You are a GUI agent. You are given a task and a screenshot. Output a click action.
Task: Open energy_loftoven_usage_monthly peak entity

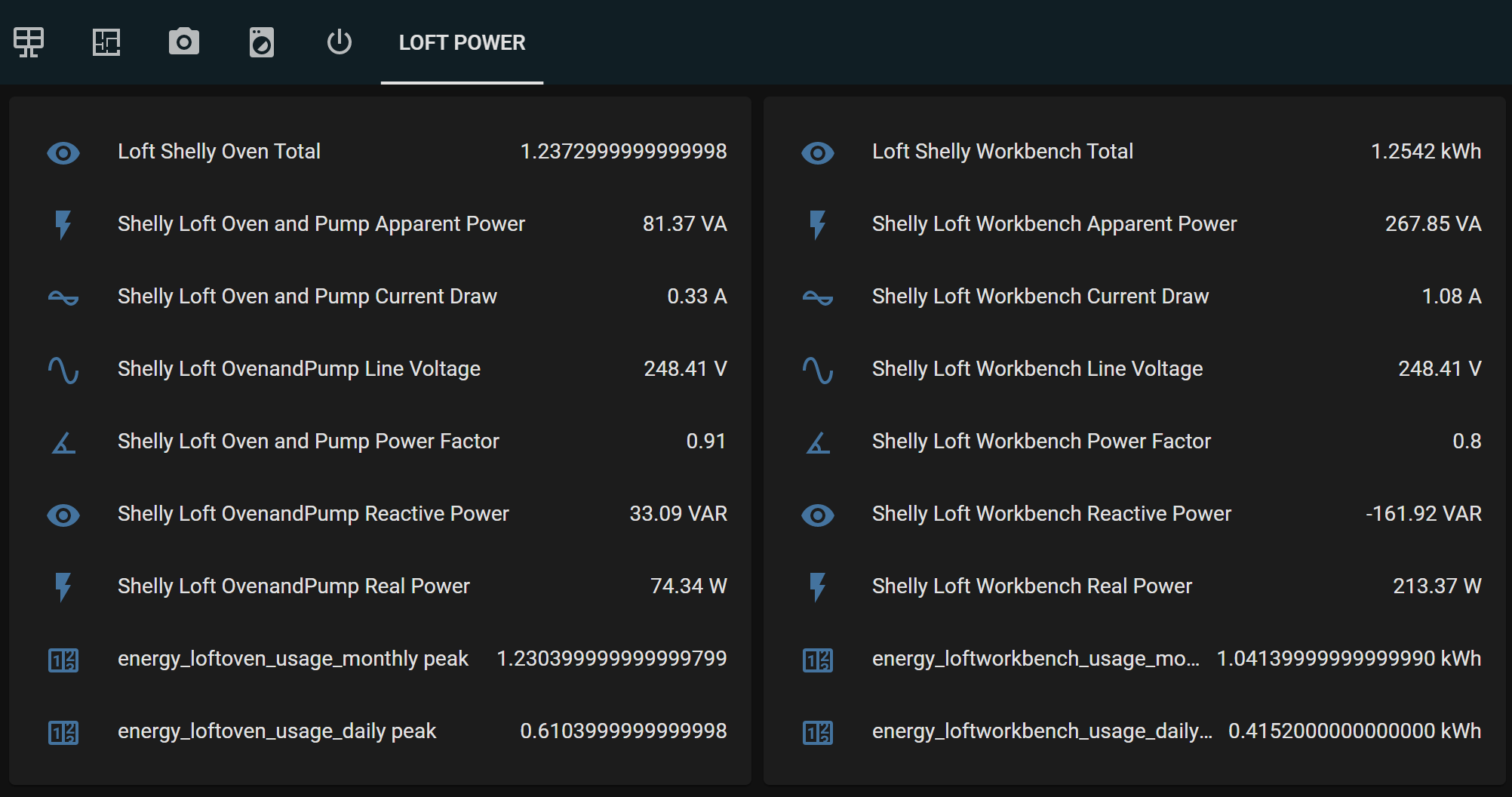(293, 659)
